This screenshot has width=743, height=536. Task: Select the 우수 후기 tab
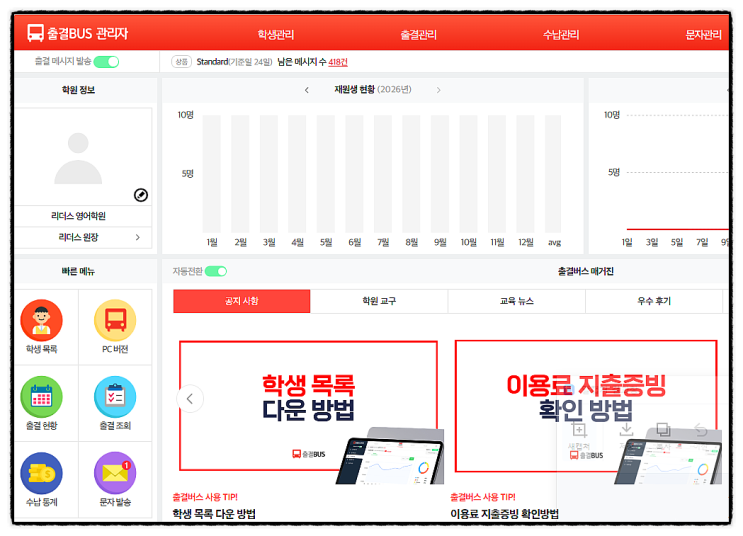pyautogui.click(x=654, y=301)
